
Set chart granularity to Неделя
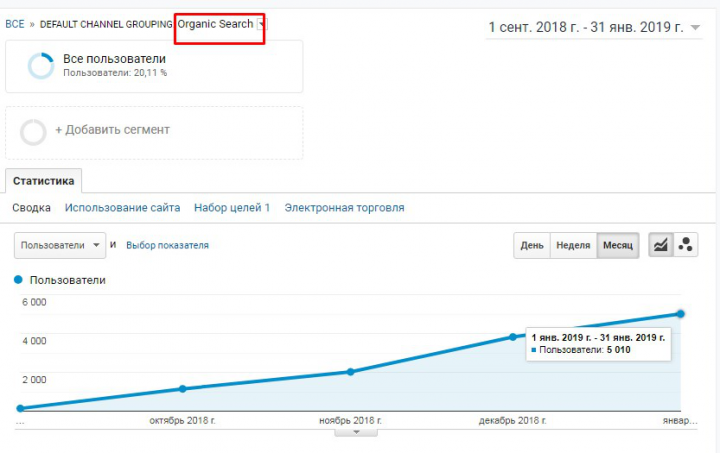(573, 246)
